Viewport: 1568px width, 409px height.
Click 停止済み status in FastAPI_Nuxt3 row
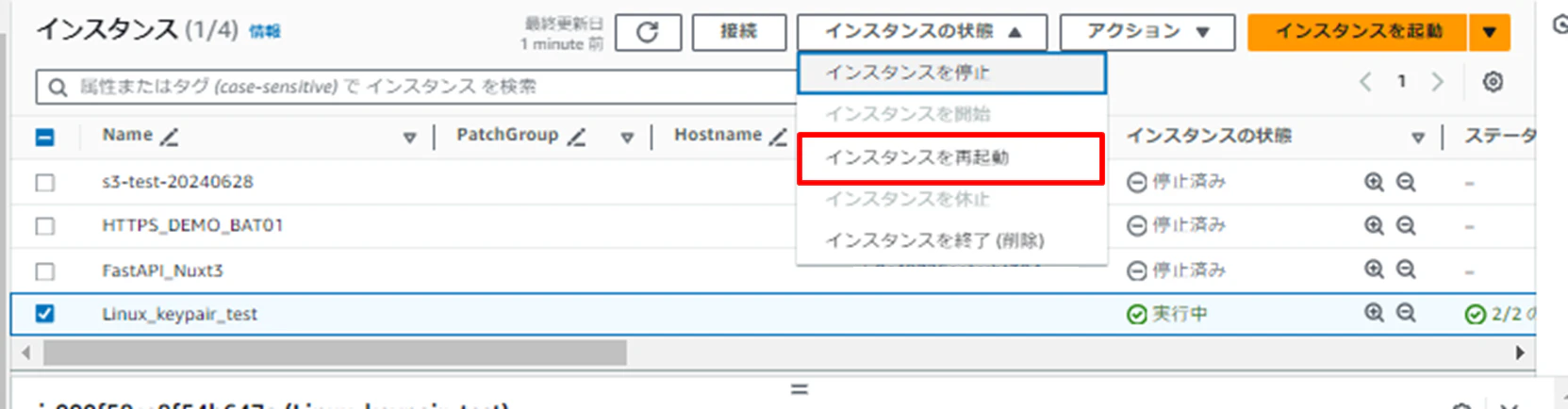tap(1189, 270)
